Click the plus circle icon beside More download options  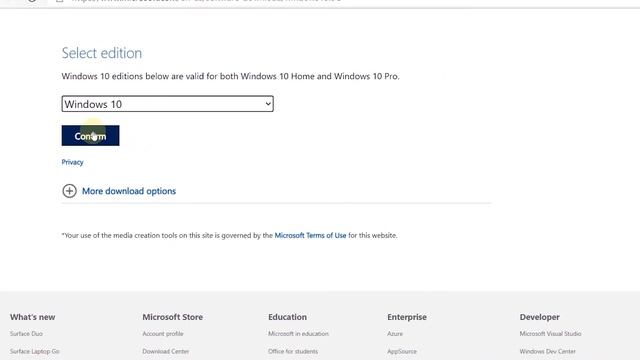69,191
